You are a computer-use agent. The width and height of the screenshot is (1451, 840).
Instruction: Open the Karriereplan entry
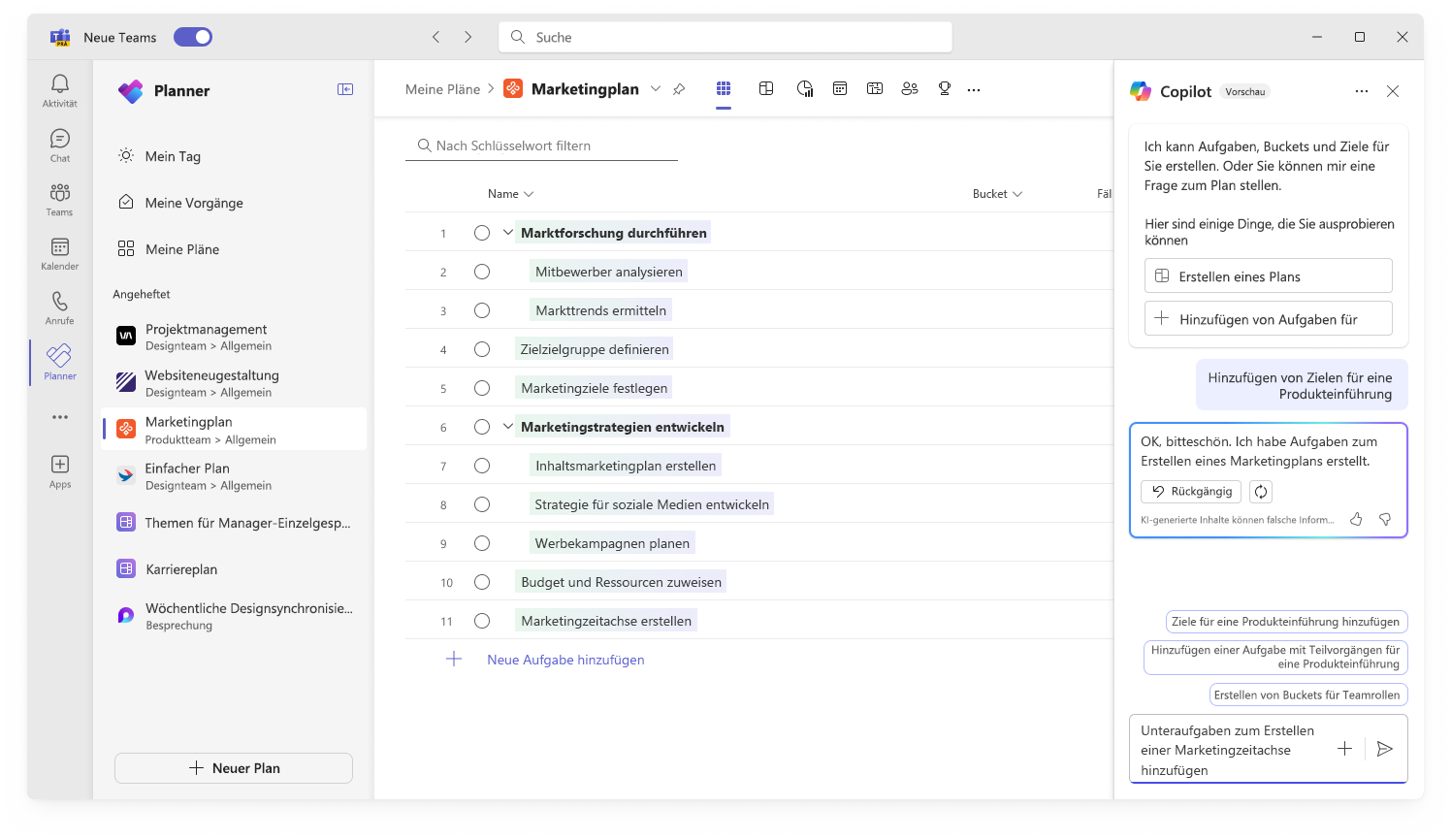(235, 569)
